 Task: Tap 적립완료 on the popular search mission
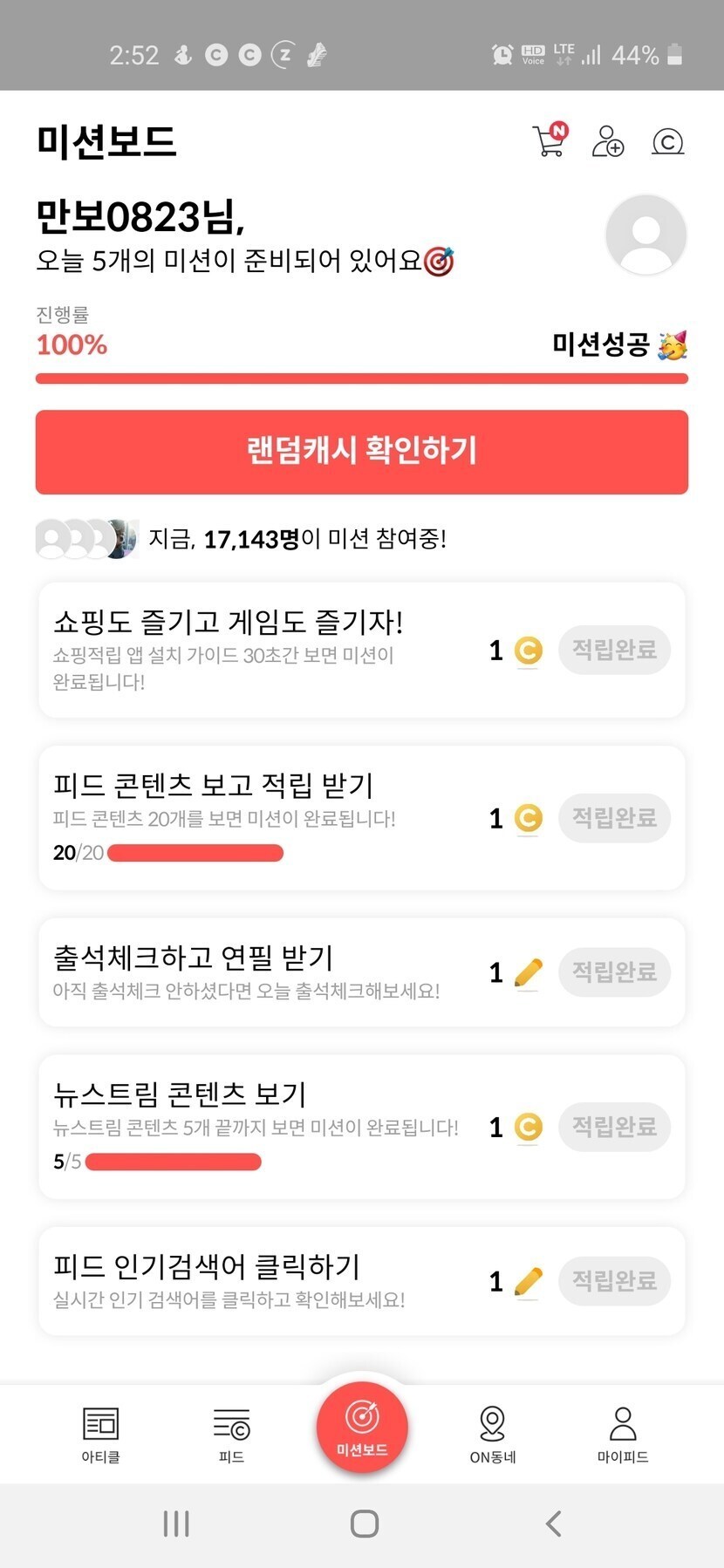tap(614, 1281)
